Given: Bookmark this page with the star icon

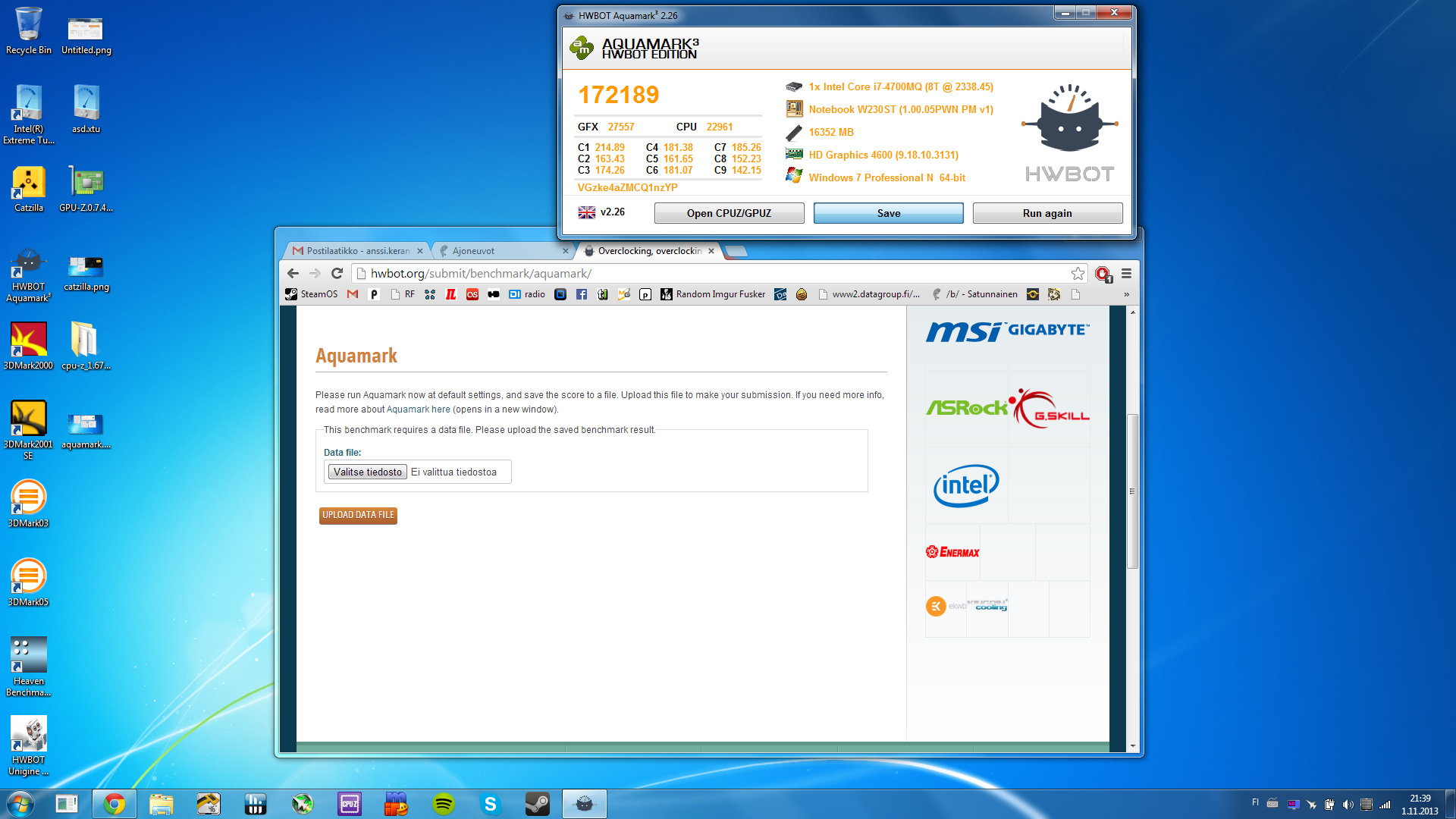Looking at the screenshot, I should 1078,273.
